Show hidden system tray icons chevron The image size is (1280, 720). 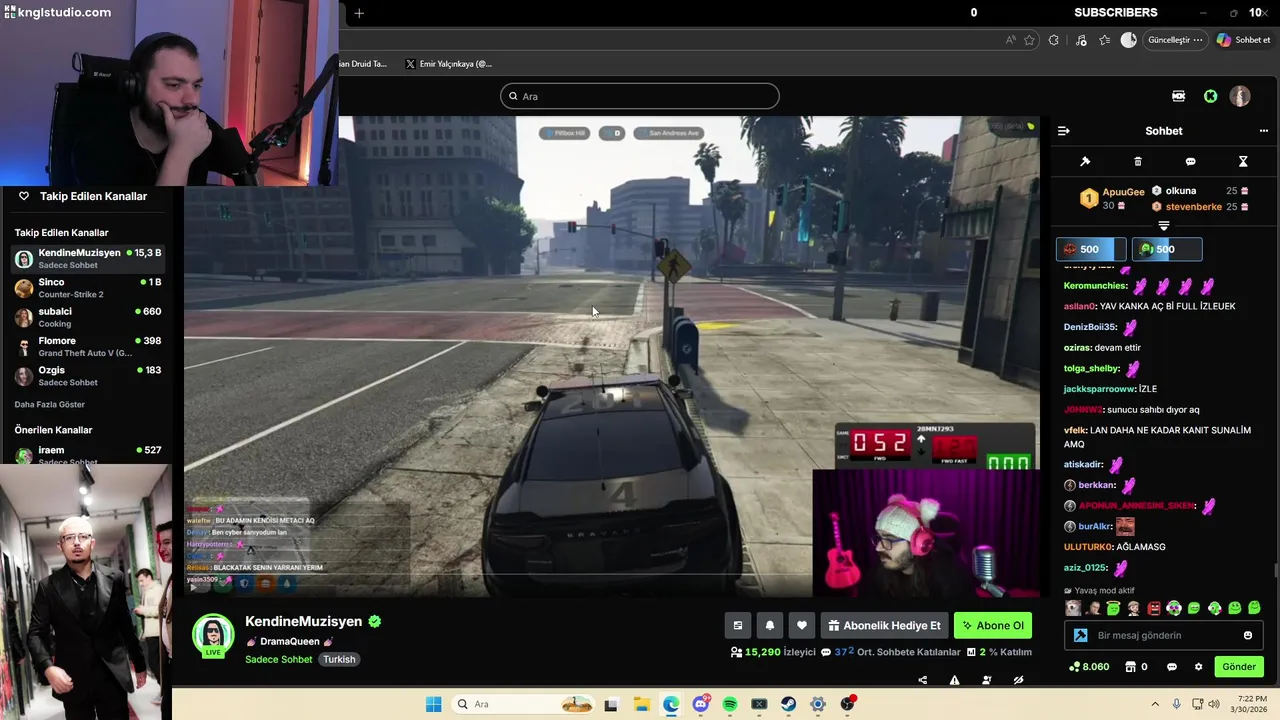(x=1155, y=704)
